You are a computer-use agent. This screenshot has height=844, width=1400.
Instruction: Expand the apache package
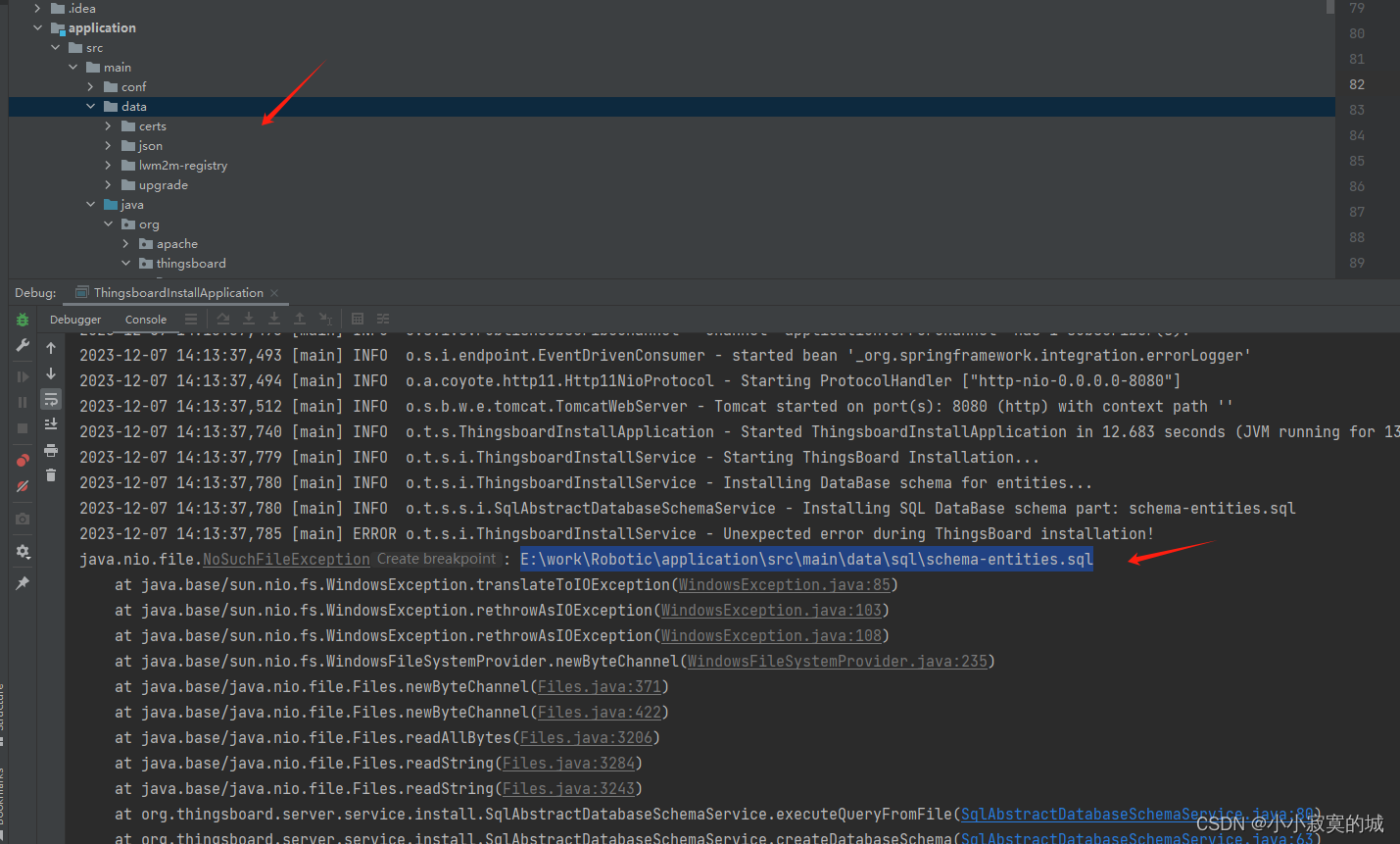125,243
